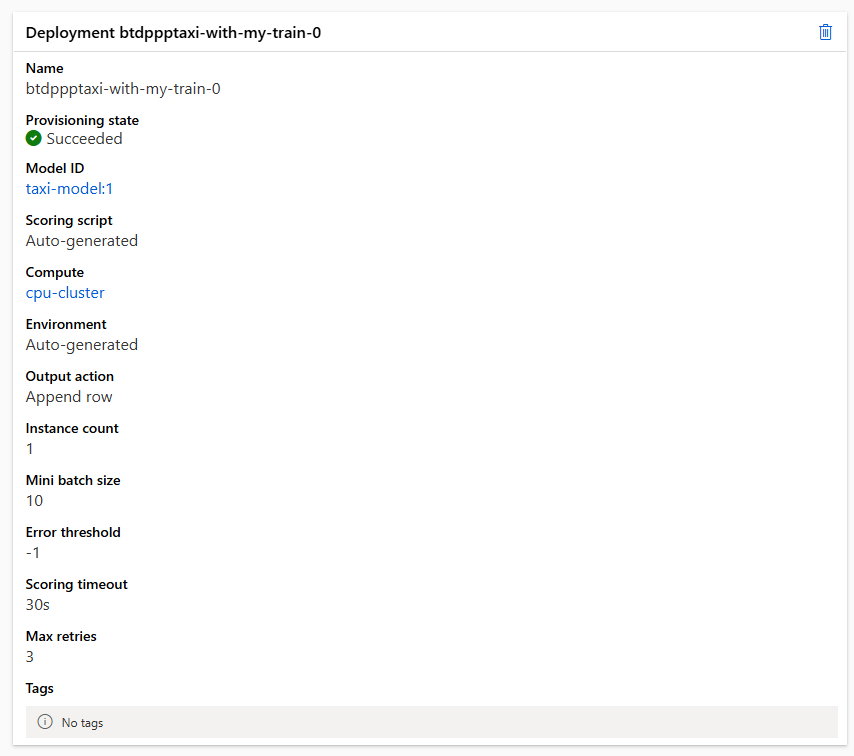Click the delete deployment trash icon

coord(825,31)
